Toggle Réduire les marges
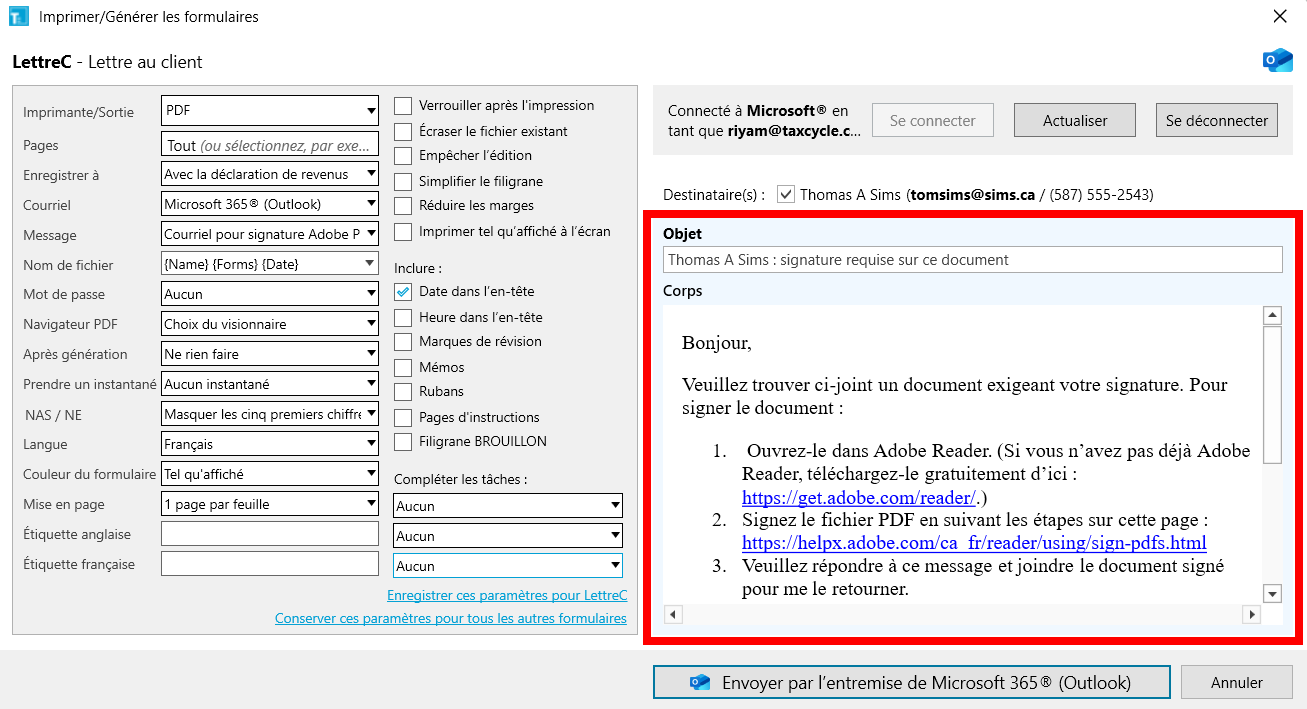Viewport: 1307px width, 709px height. pyautogui.click(x=403, y=206)
